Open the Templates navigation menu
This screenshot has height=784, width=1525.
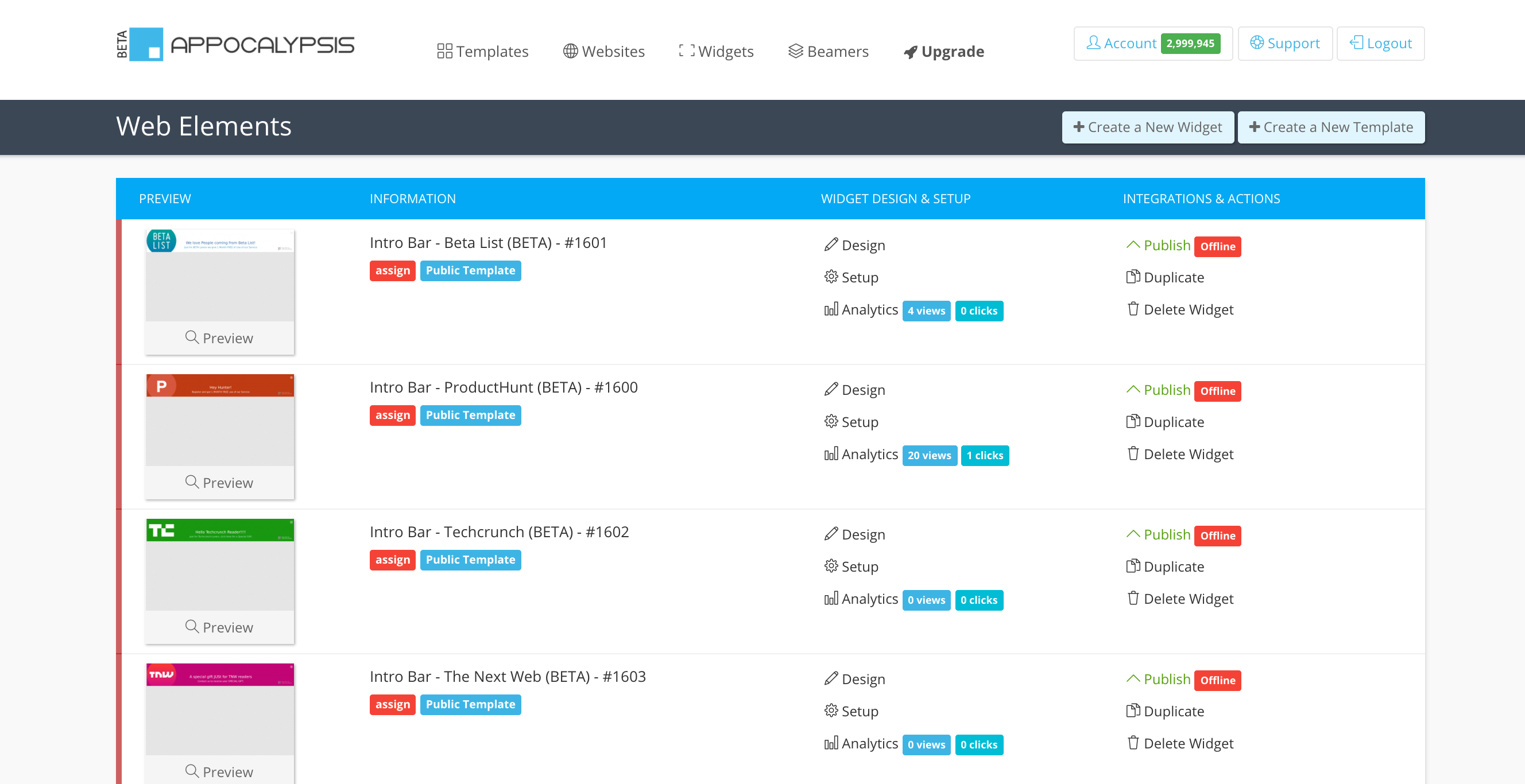point(482,52)
